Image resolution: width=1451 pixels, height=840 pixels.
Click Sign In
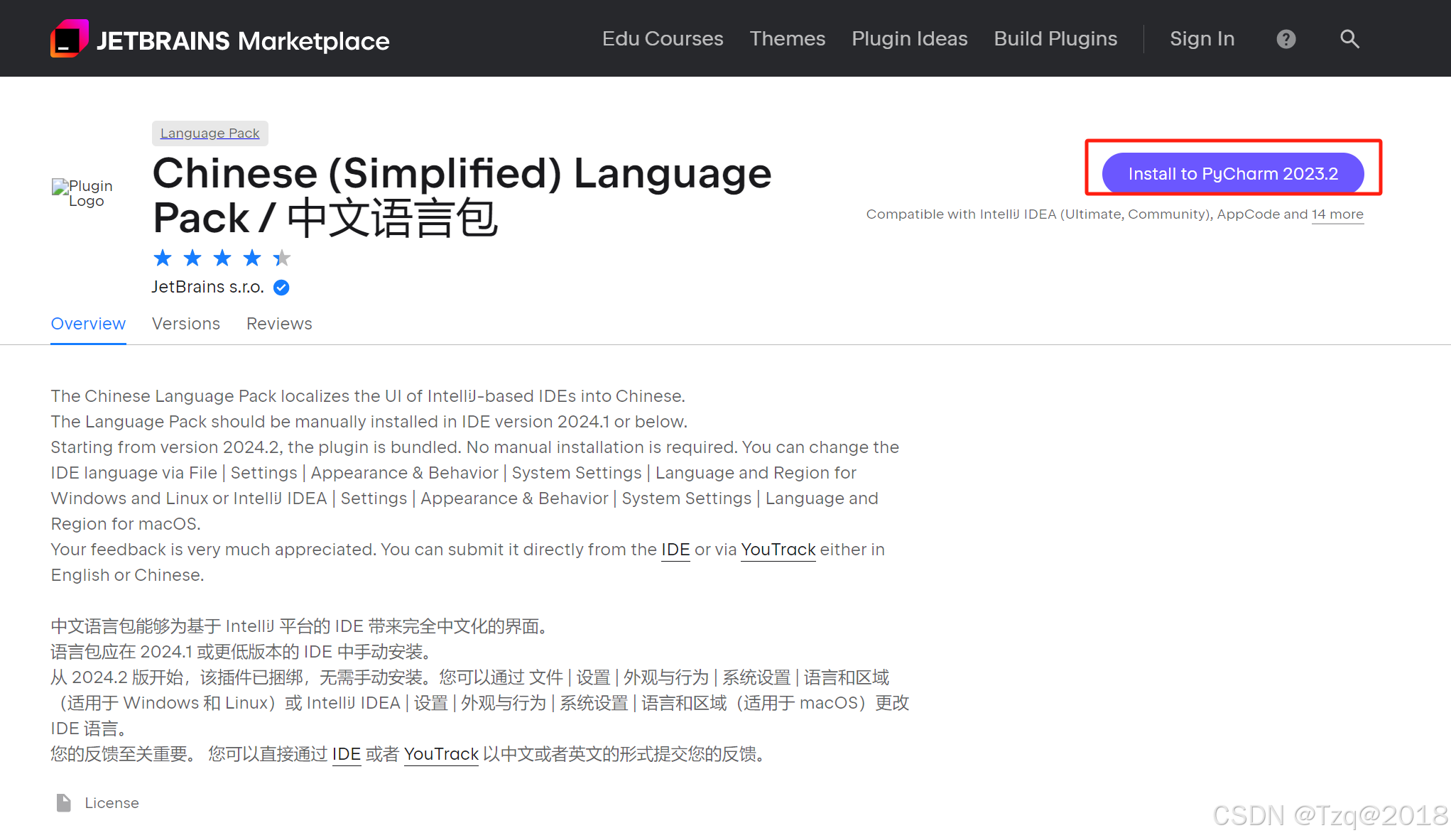[1202, 38]
